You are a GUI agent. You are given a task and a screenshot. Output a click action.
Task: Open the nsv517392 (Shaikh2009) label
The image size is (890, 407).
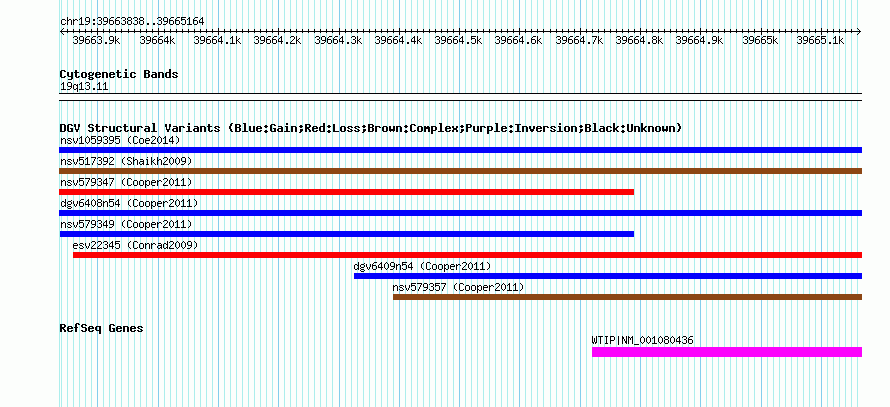pyautogui.click(x=126, y=161)
